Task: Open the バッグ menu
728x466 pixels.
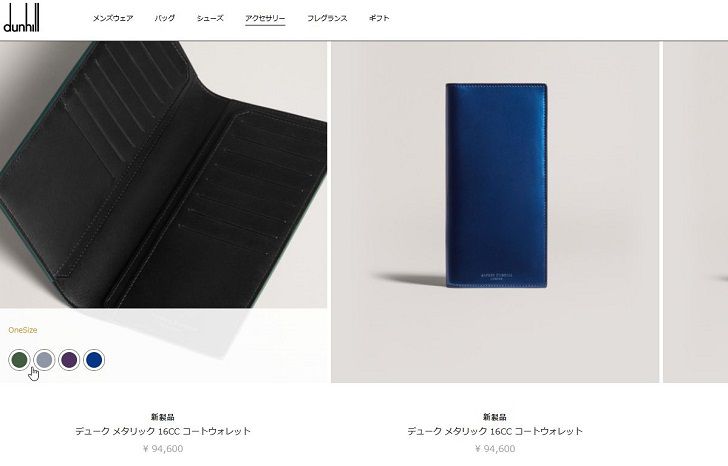Action: (x=165, y=18)
